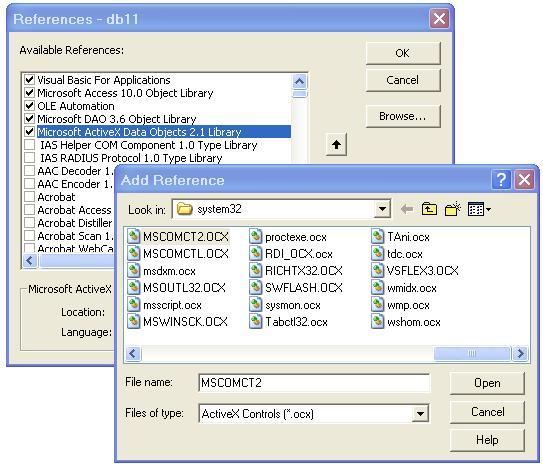Check the Acrobat reference checkbox
The width and height of the screenshot is (543, 464).
tap(30, 197)
